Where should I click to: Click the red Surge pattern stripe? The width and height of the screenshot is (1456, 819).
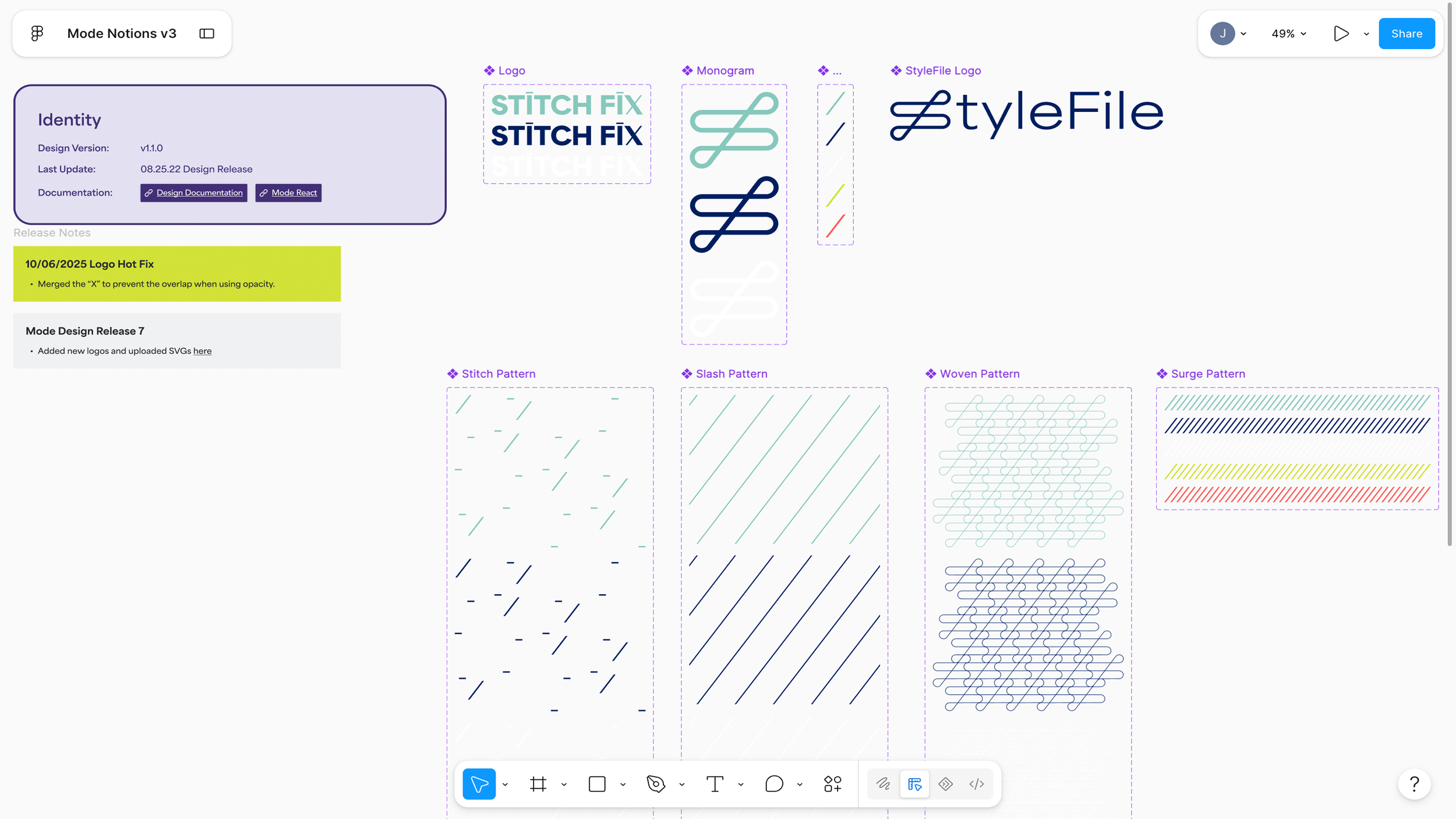click(1297, 495)
